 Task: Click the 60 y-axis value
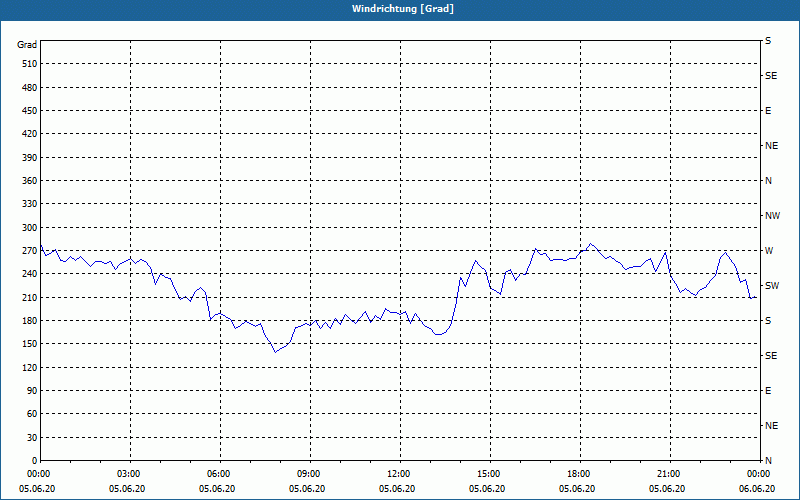coord(32,414)
